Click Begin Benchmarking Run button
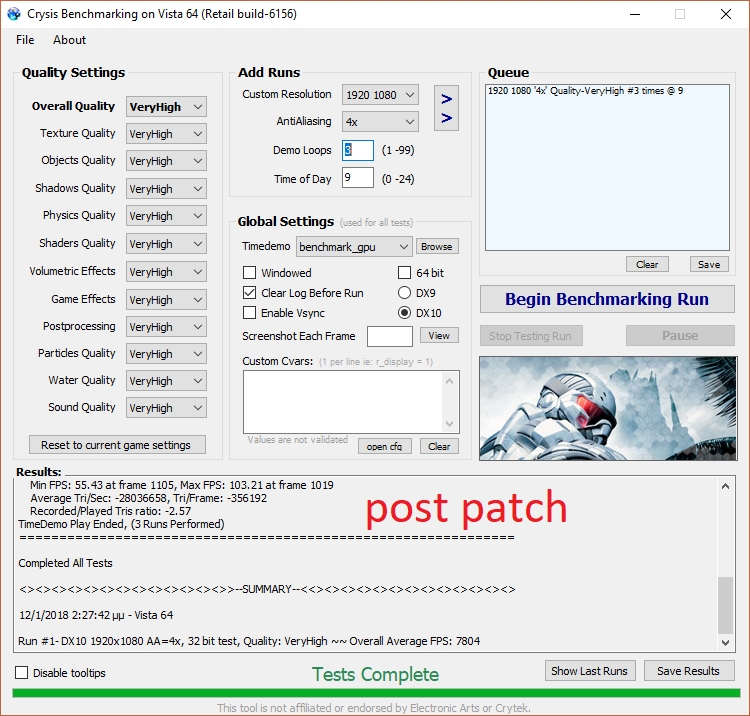 coord(606,299)
